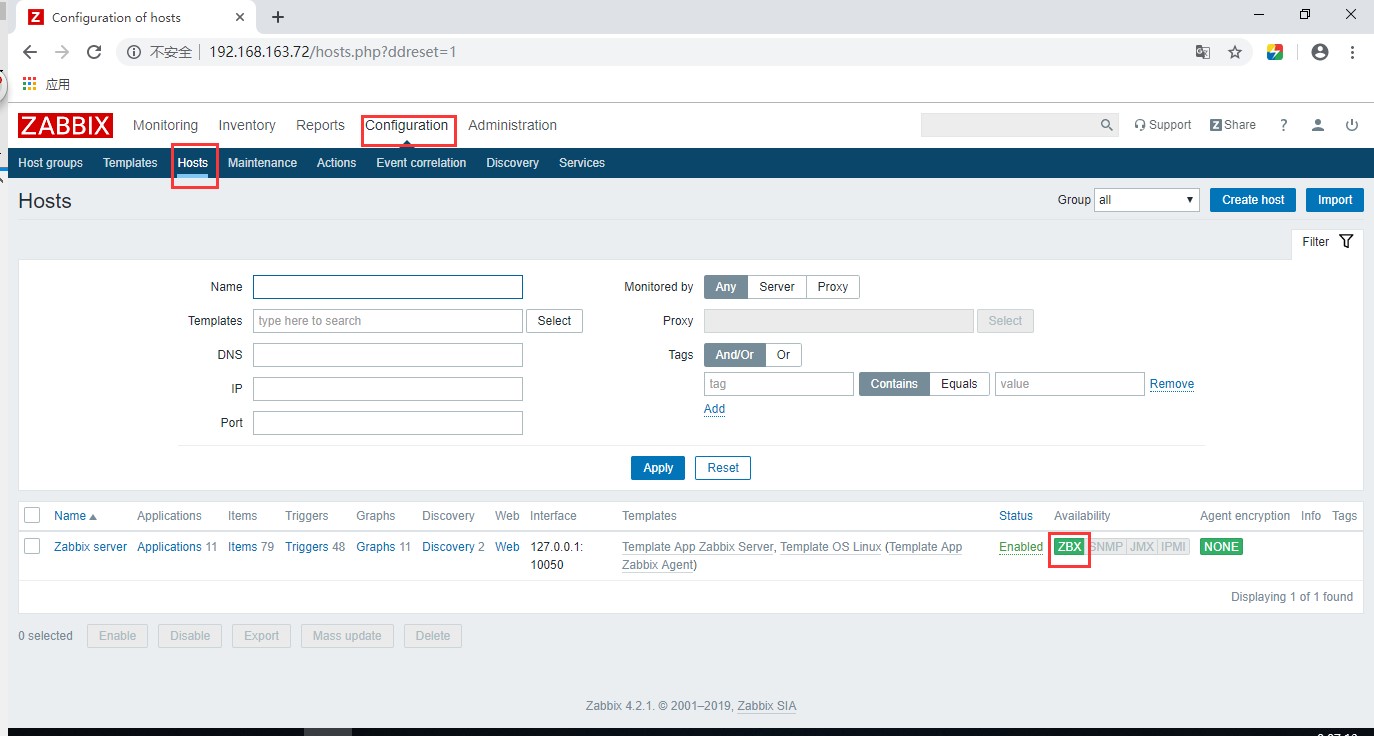Image resolution: width=1374 pixels, height=736 pixels.
Task: Click the green ZBX availability badge
Action: 1069,547
